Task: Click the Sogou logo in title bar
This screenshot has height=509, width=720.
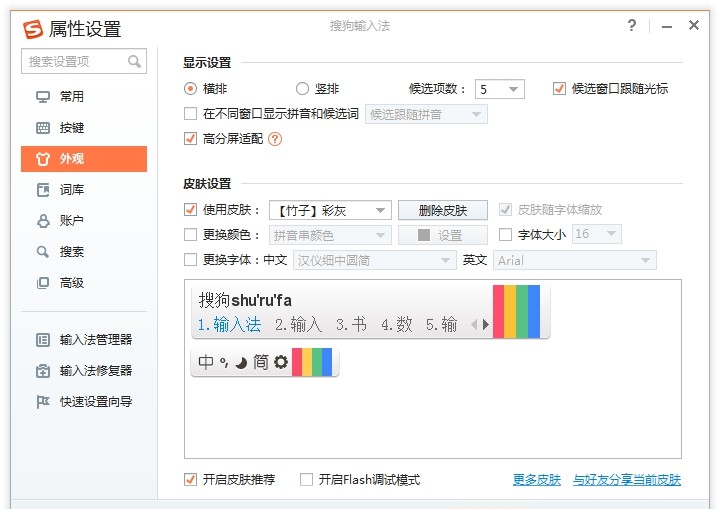Action: [33, 28]
